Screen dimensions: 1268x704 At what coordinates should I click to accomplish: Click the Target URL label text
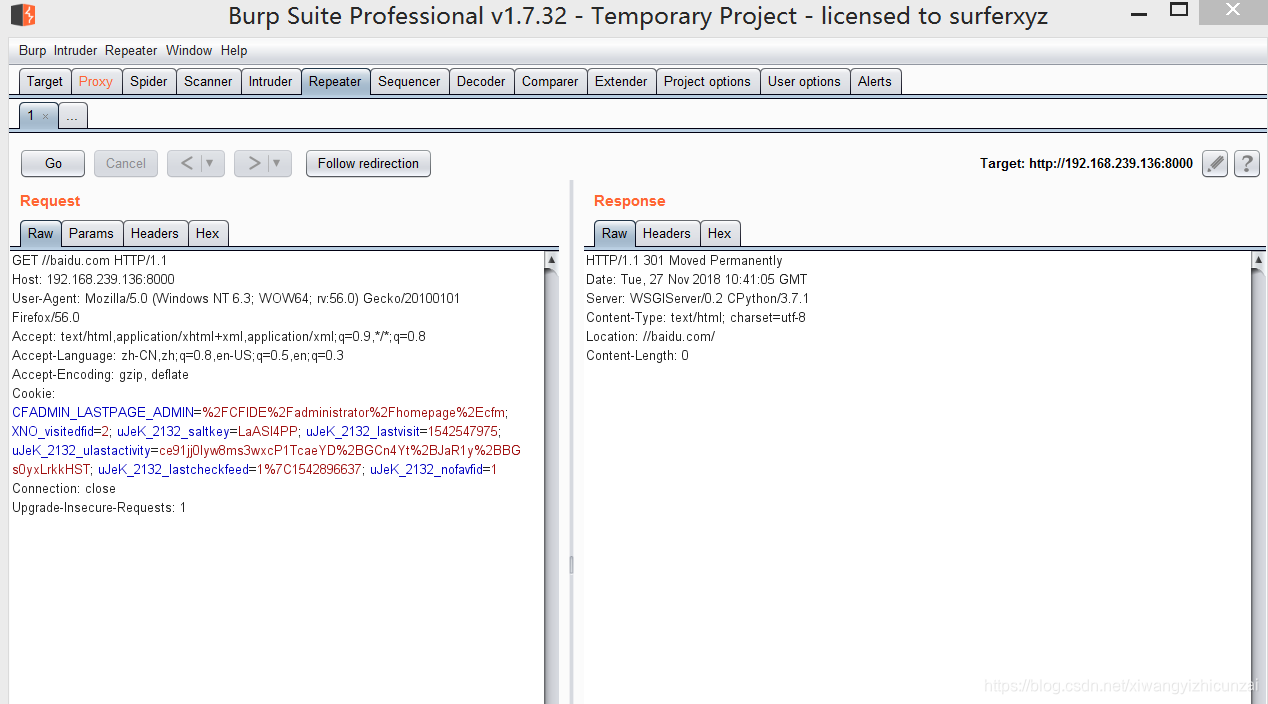(1086, 163)
